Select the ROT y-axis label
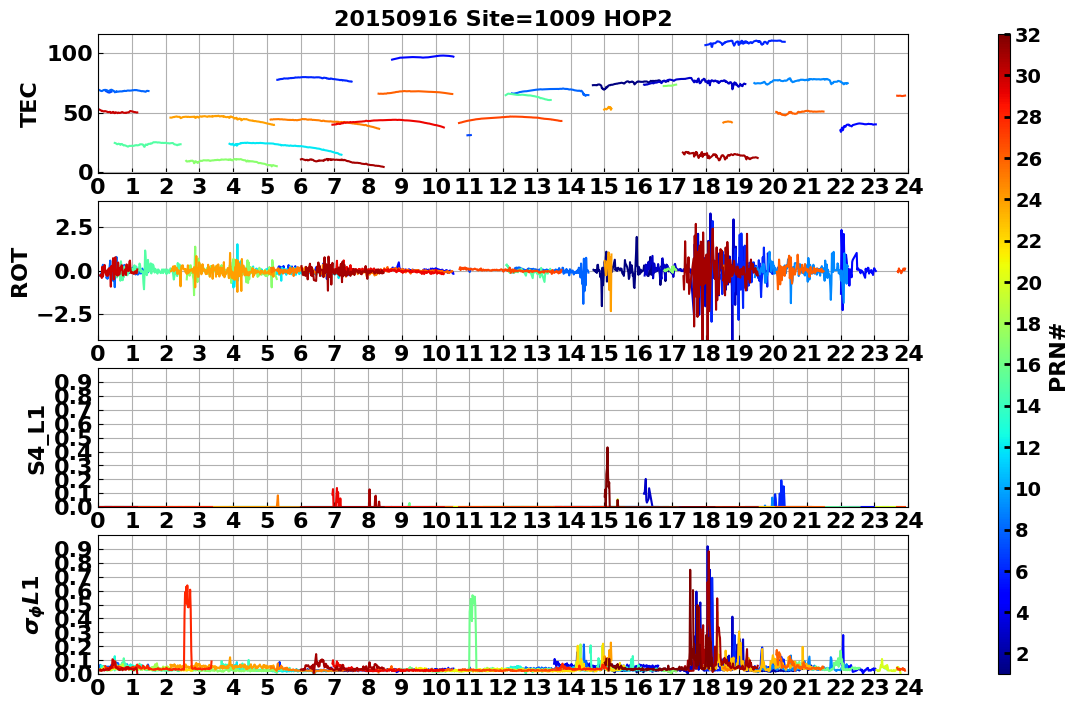 point(20,273)
